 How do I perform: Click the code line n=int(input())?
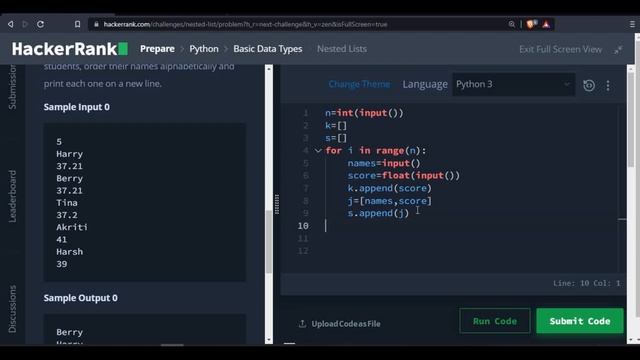coord(364,113)
